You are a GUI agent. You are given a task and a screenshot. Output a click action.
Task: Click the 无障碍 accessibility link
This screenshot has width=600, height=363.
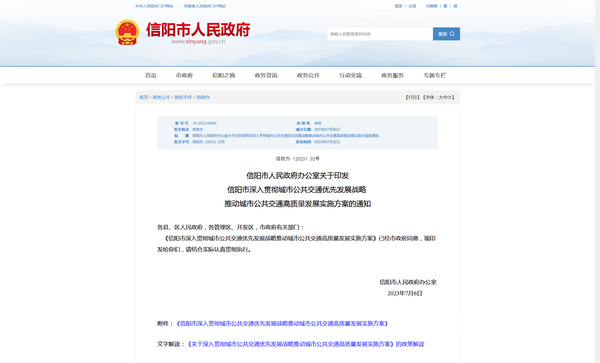(x=431, y=6)
